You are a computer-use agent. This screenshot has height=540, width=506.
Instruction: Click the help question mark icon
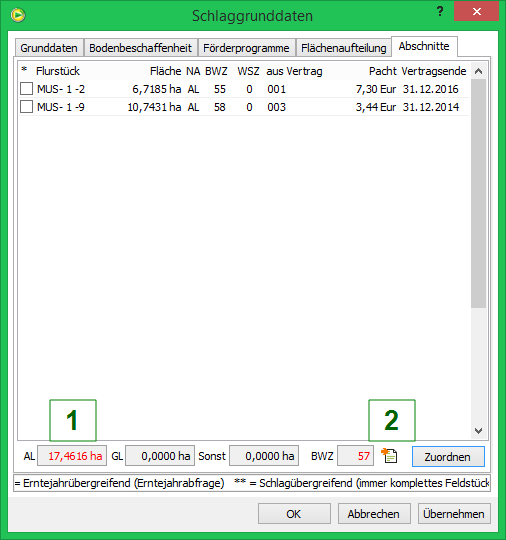click(440, 12)
